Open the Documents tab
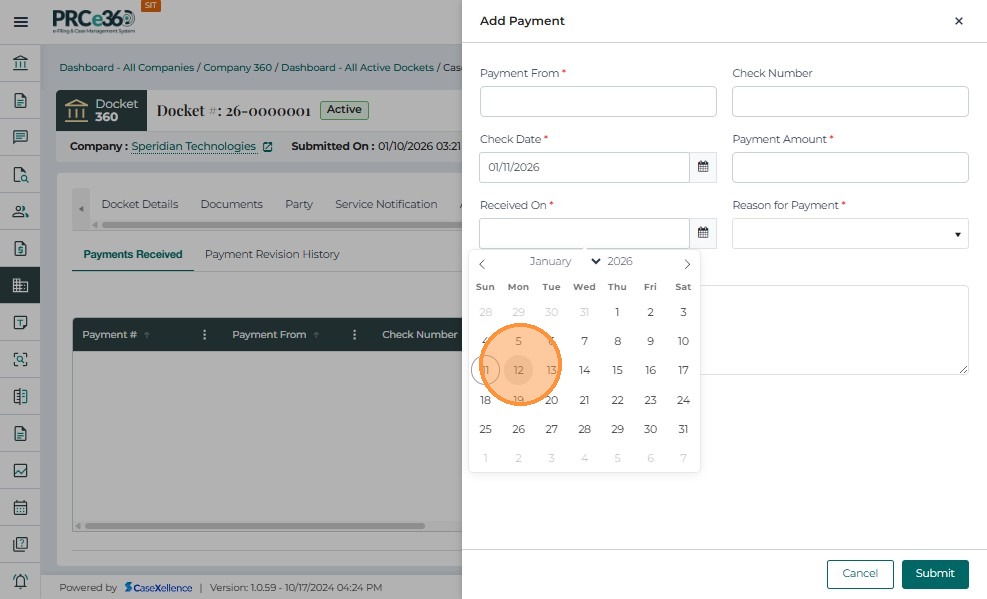This screenshot has height=599, width=987. [x=231, y=204]
